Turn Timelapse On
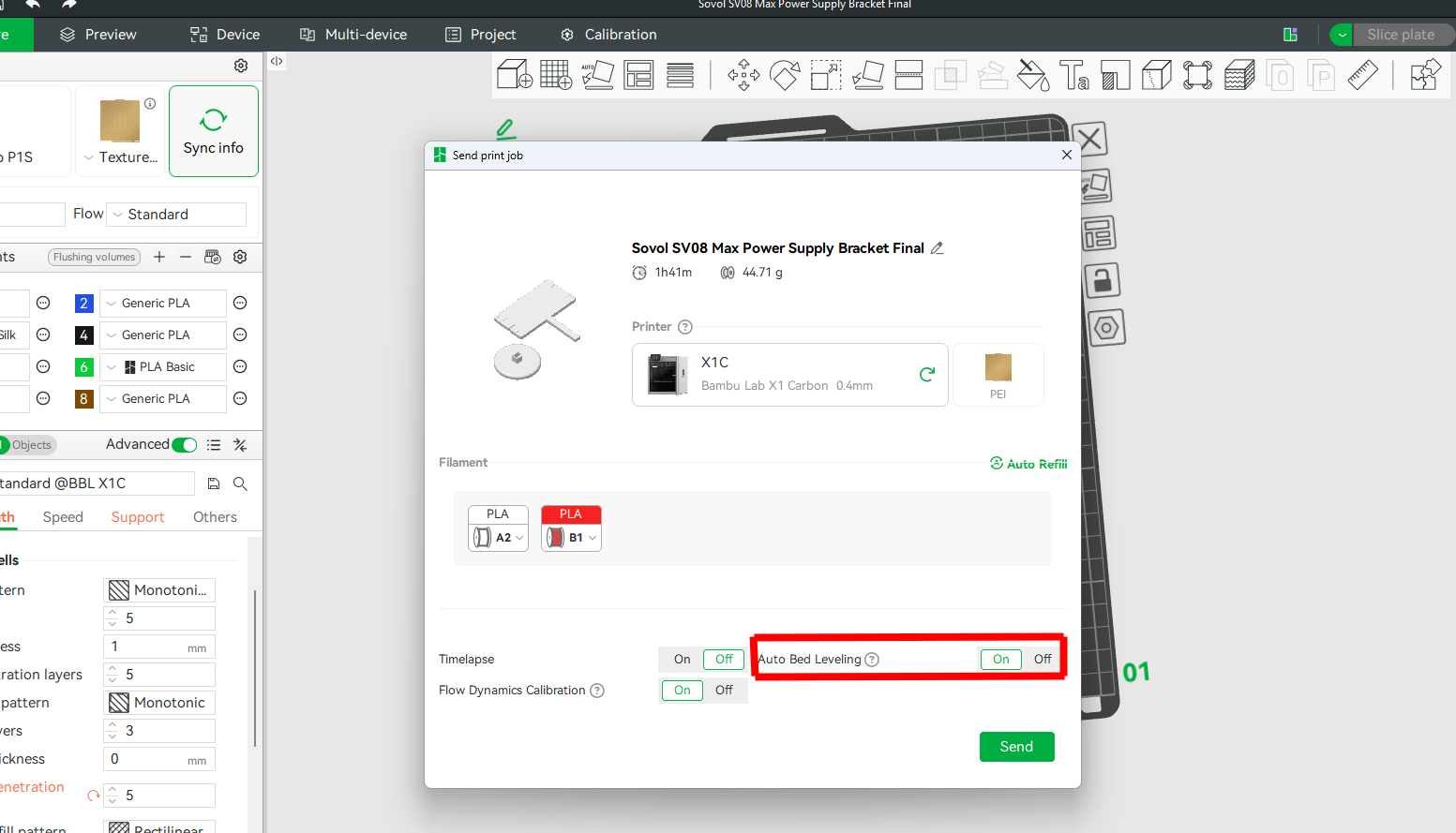Screen dimensions: 1456x833 [x=682, y=659]
